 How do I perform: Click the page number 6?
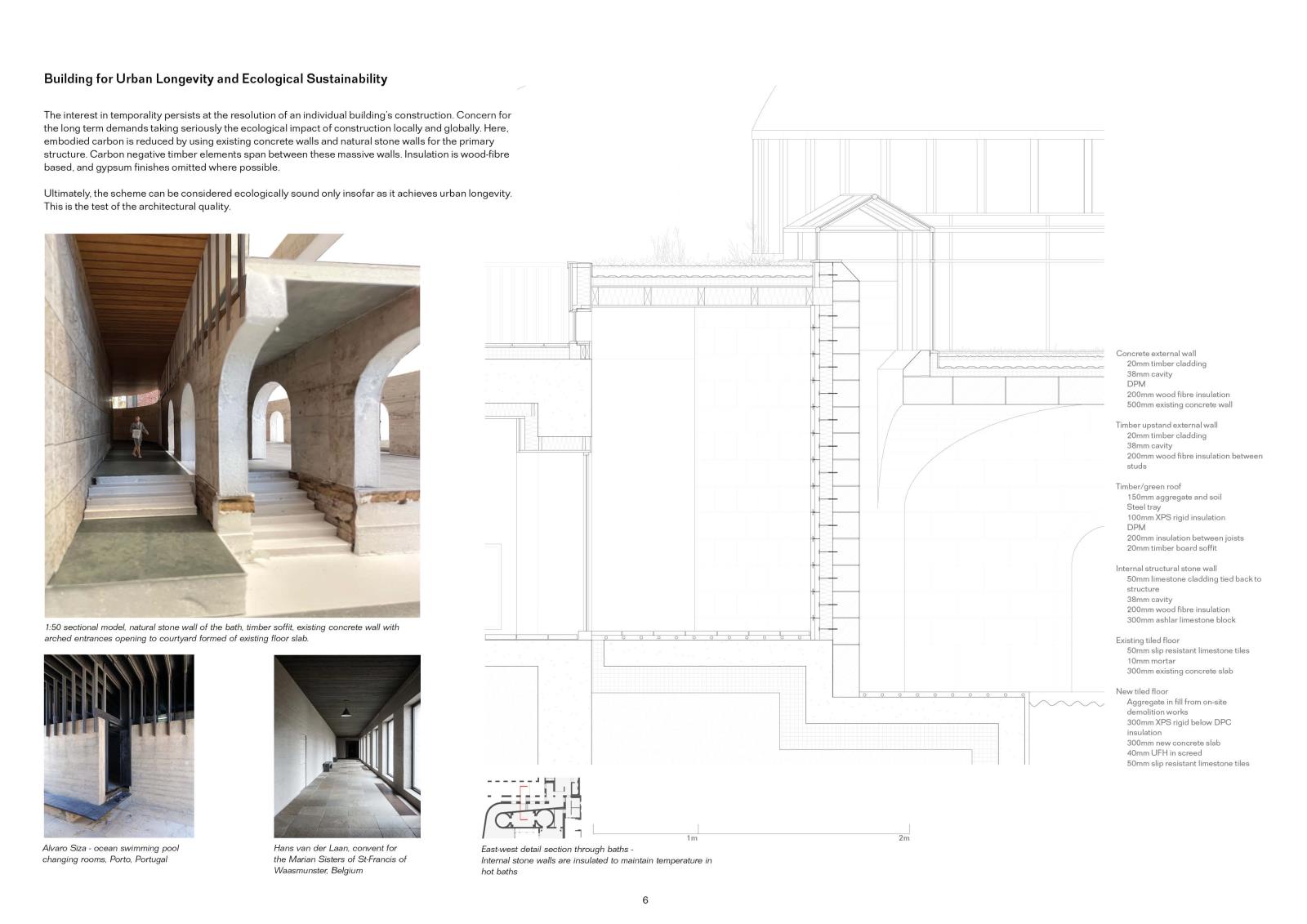(x=645, y=900)
